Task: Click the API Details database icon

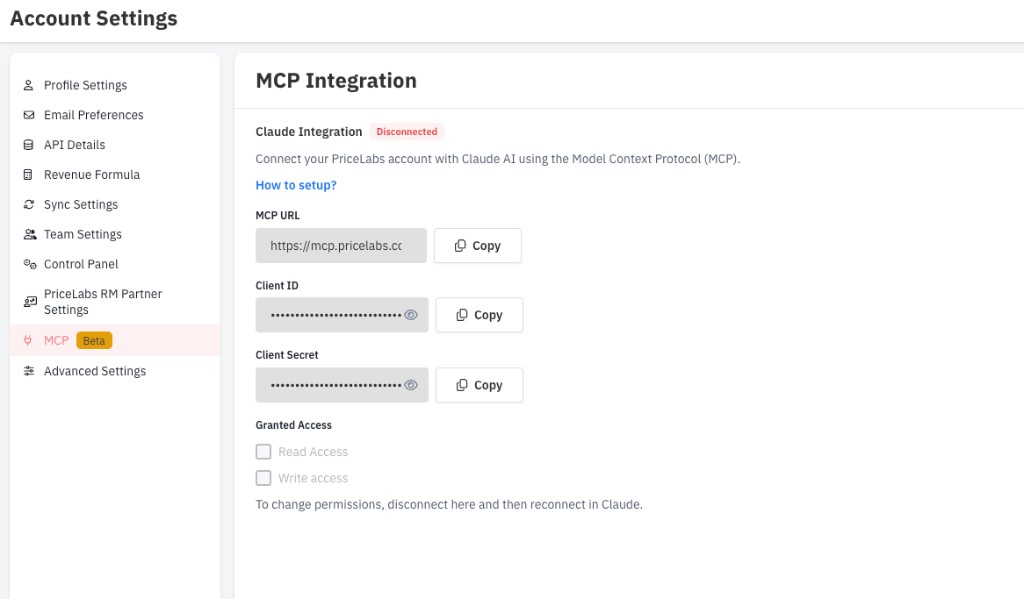Action: [28, 145]
